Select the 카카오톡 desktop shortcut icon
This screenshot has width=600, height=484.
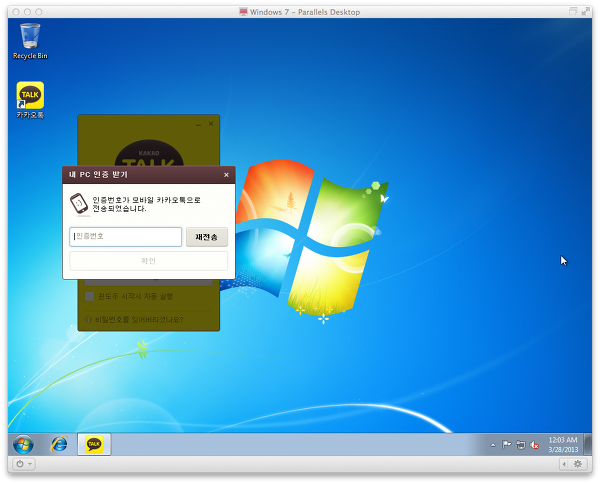click(30, 100)
